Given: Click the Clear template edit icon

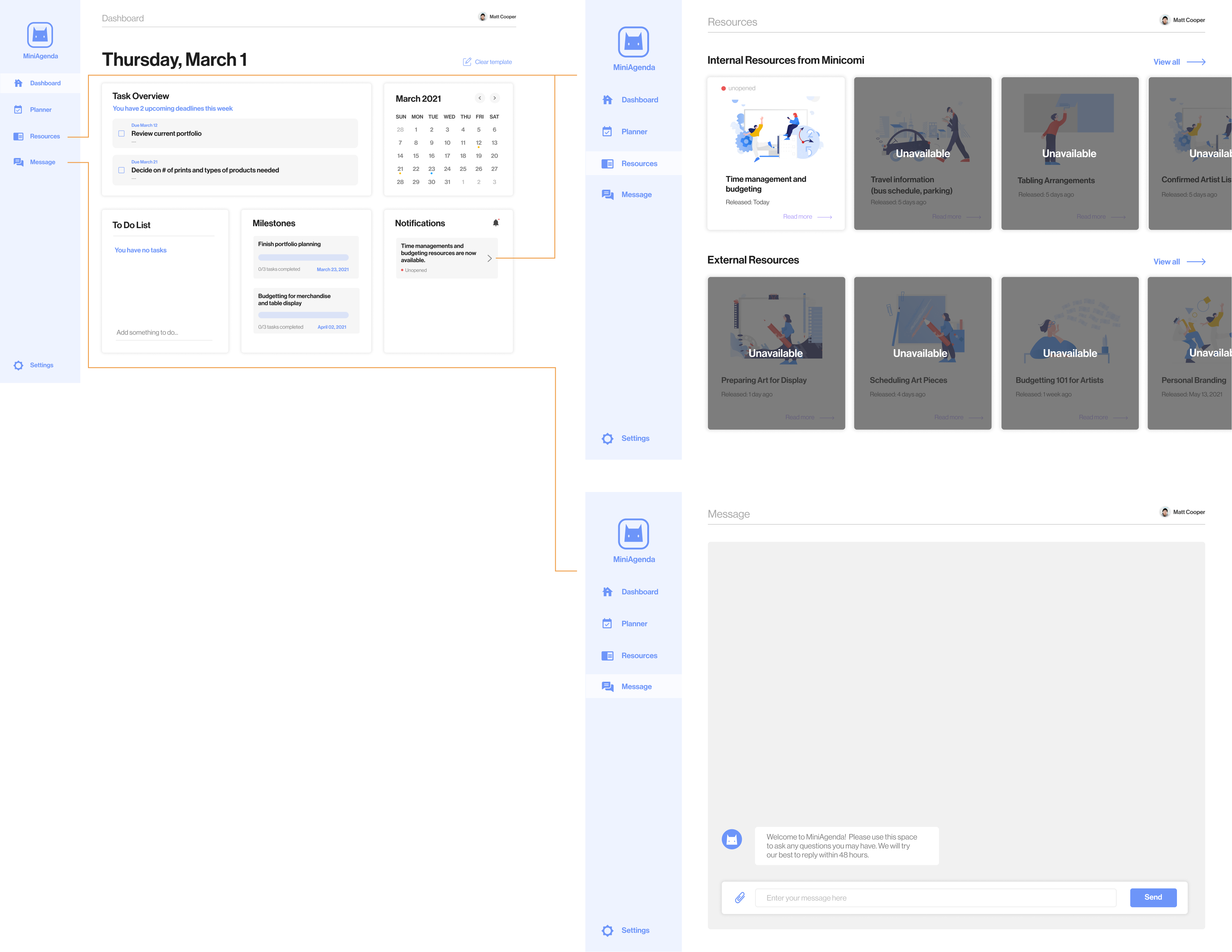Looking at the screenshot, I should tap(467, 62).
